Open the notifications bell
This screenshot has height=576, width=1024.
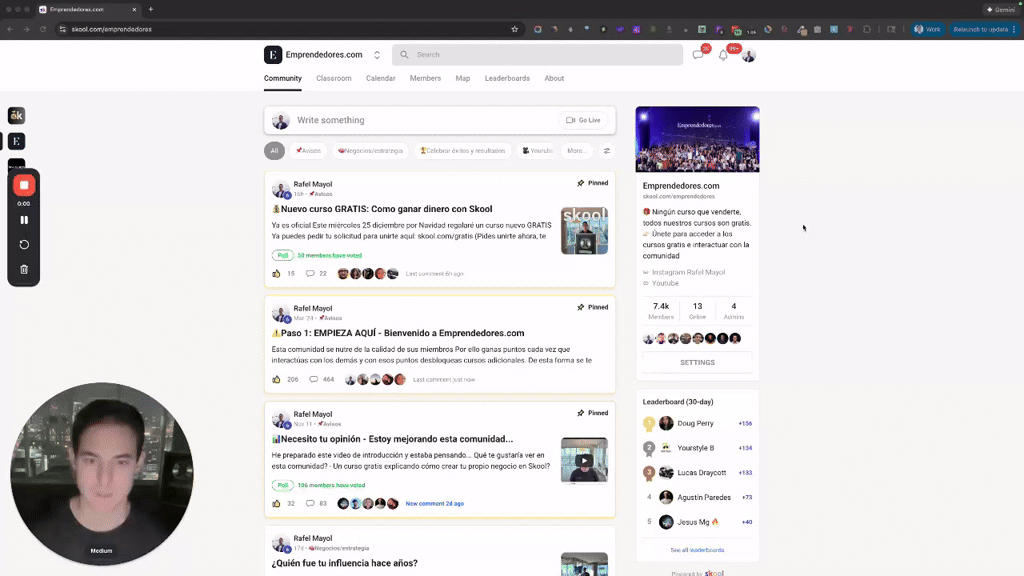pos(723,56)
